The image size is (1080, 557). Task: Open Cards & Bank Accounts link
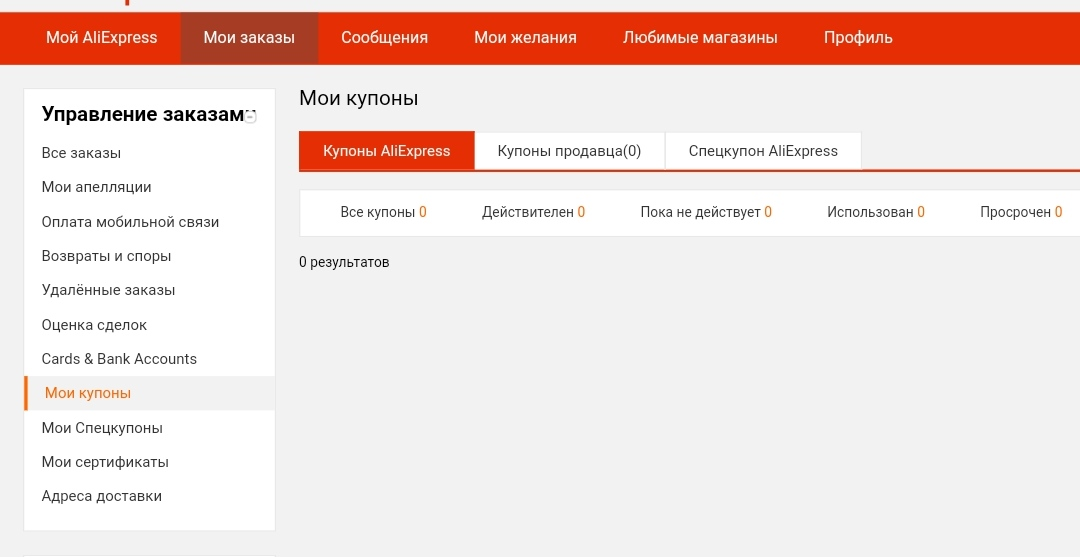119,359
